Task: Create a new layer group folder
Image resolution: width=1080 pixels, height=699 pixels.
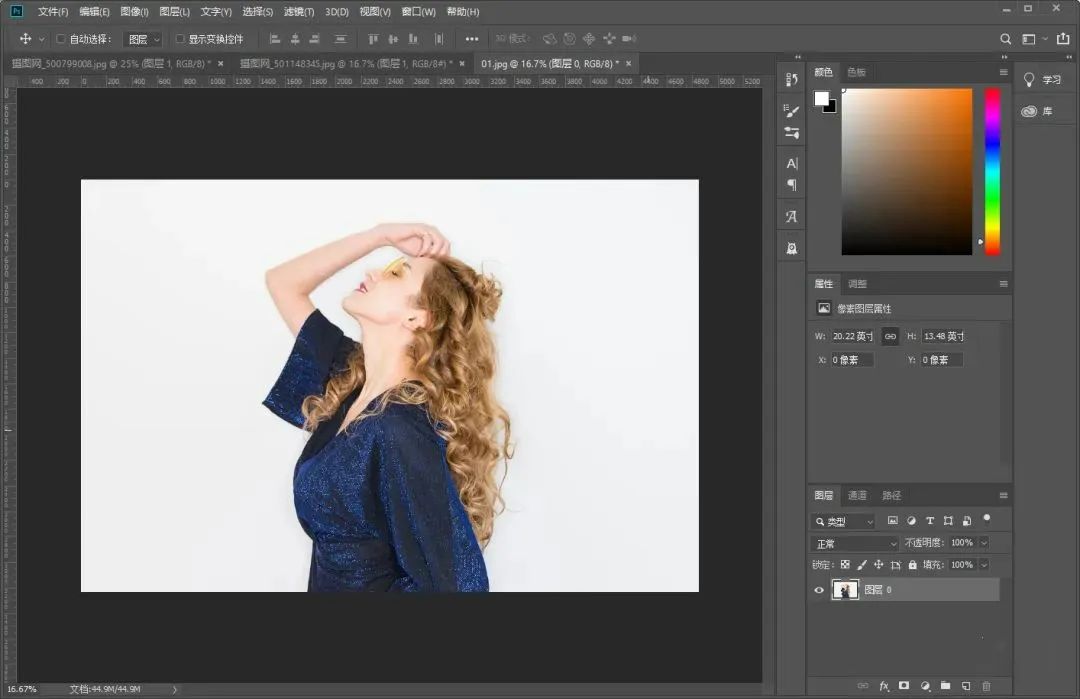Action: [x=945, y=686]
